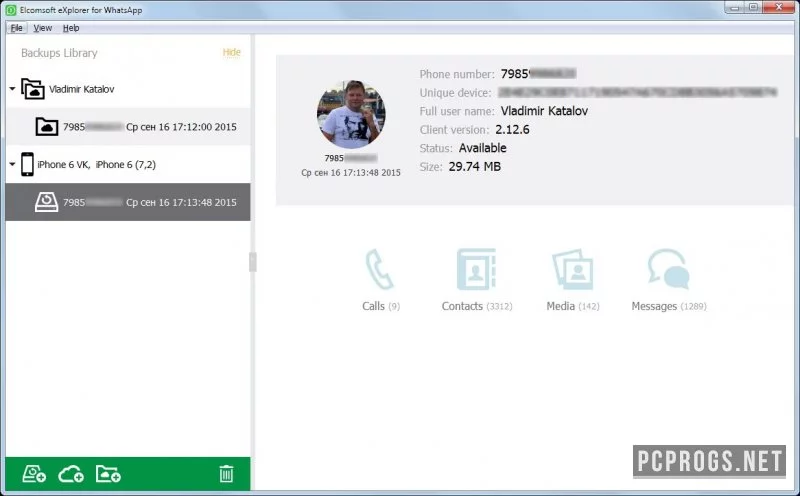Hide the Backups Library panel
This screenshot has width=800, height=496.
(231, 52)
